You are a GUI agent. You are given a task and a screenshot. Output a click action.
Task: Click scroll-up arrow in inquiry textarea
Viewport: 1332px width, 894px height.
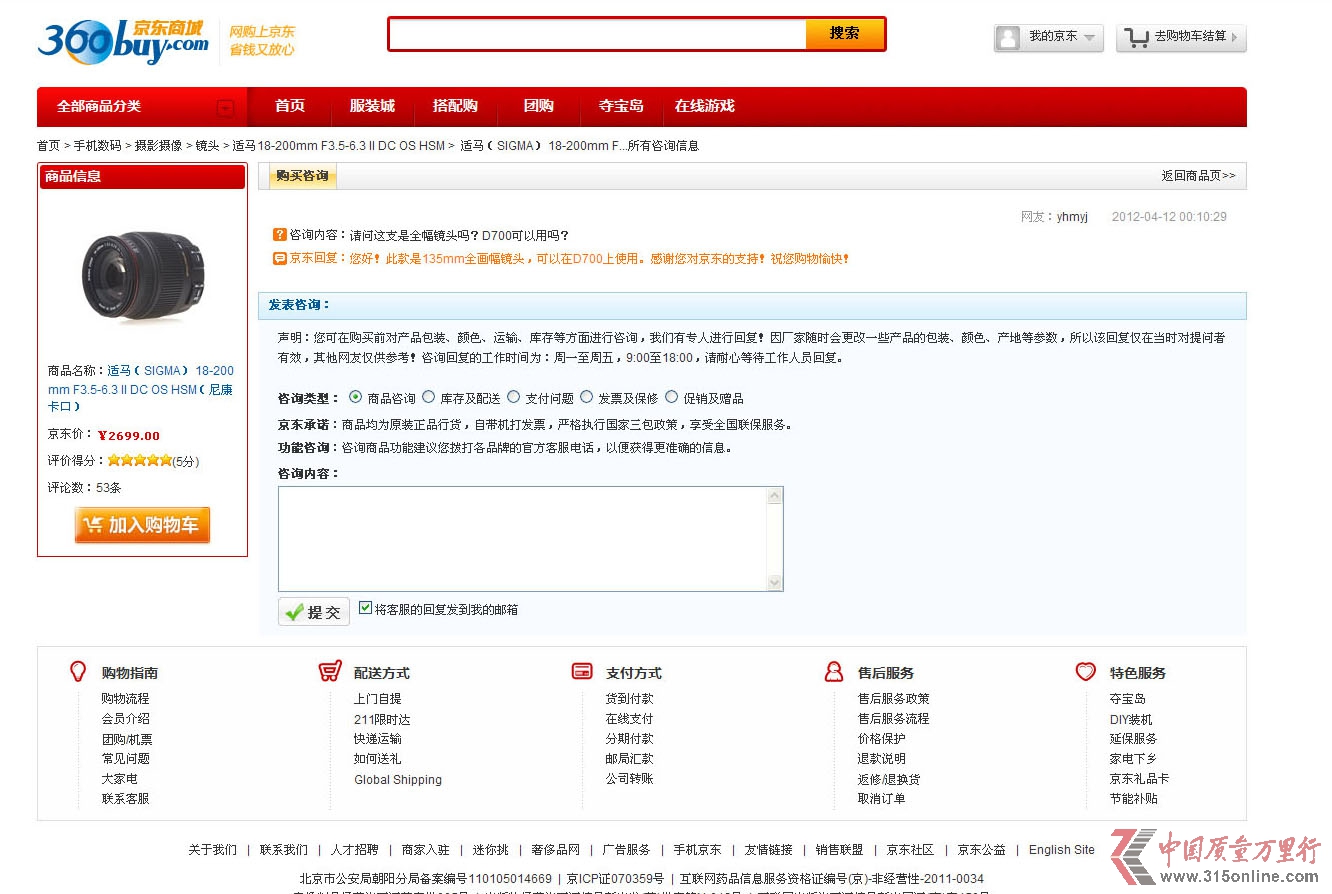[774, 496]
